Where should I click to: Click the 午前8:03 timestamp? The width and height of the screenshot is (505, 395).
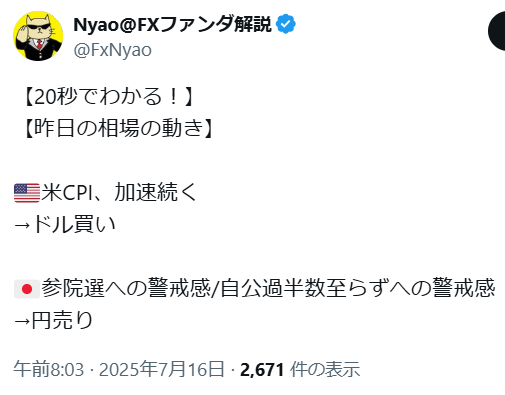(48, 369)
